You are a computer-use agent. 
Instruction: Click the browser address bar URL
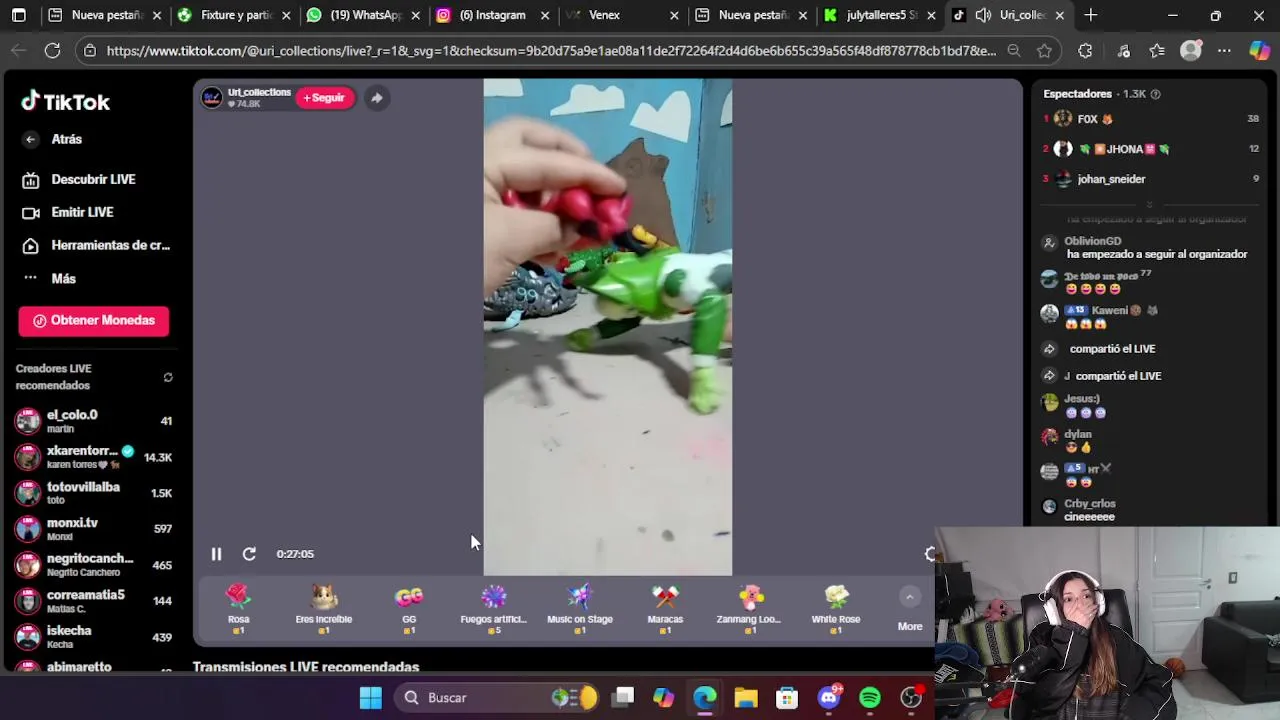click(x=551, y=50)
